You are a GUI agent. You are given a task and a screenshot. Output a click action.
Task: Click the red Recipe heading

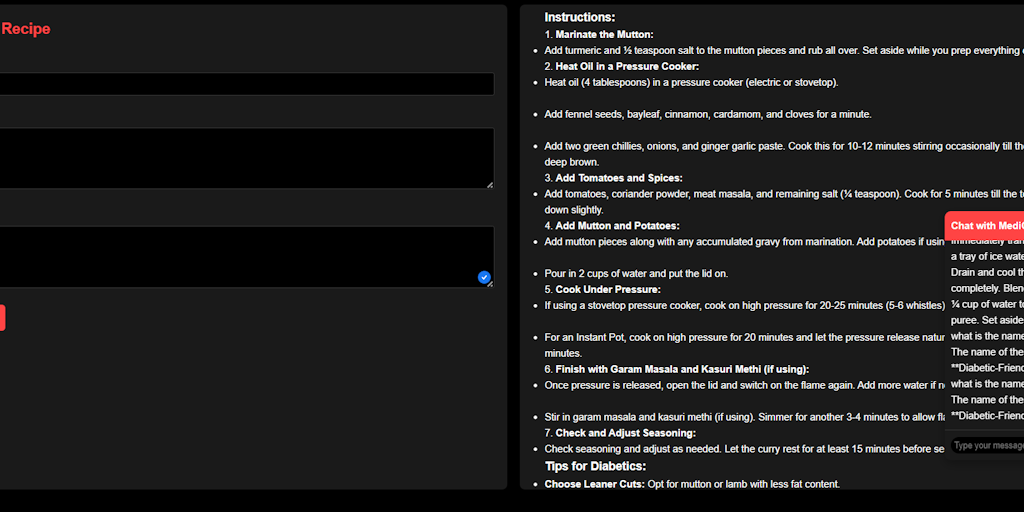tap(26, 29)
